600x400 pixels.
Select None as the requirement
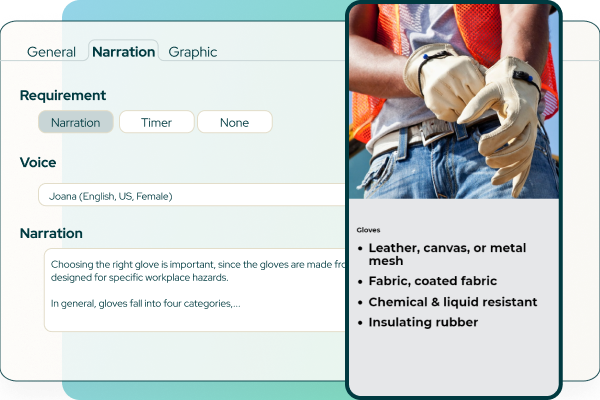coord(234,122)
